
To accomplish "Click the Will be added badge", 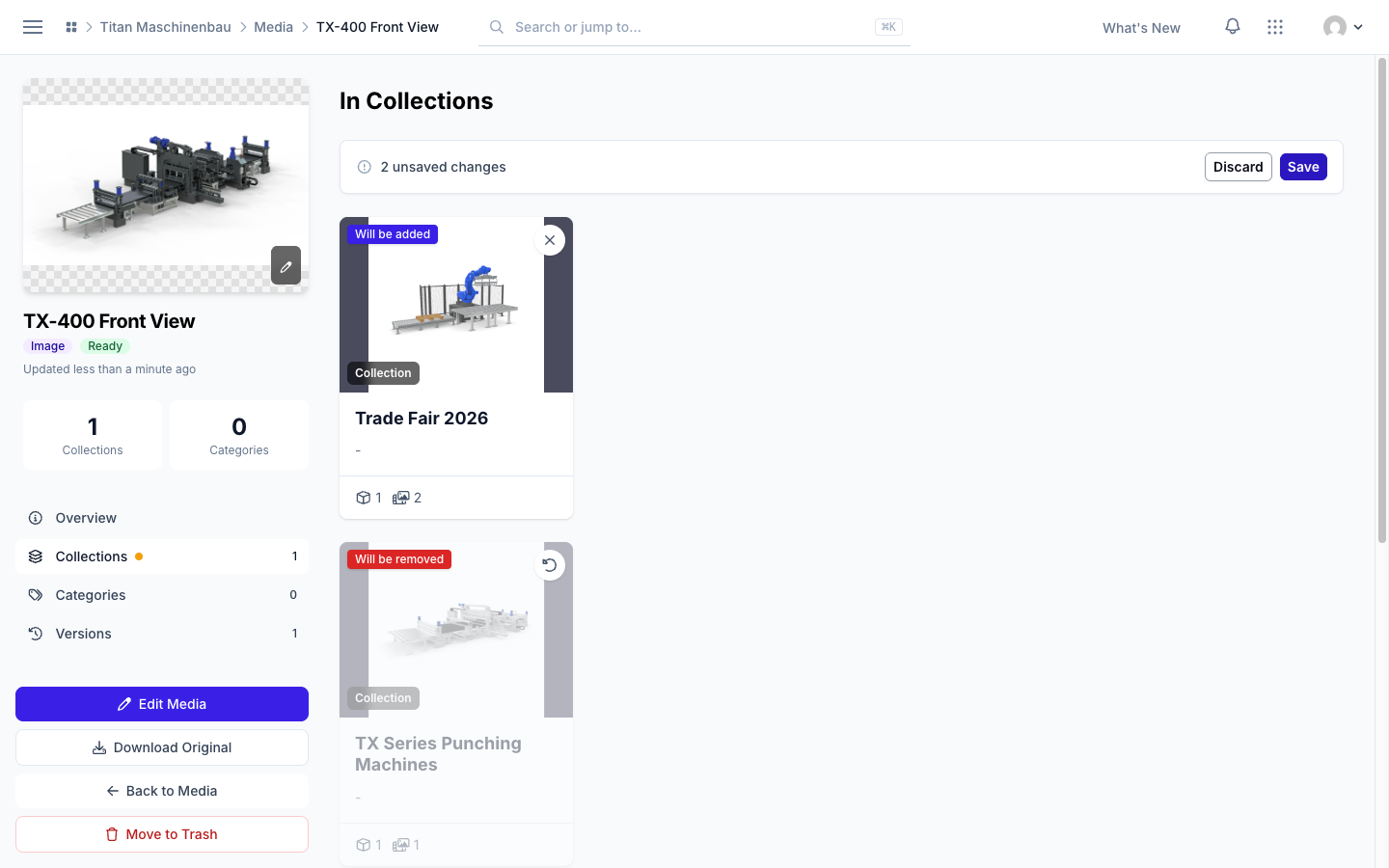I will [393, 234].
